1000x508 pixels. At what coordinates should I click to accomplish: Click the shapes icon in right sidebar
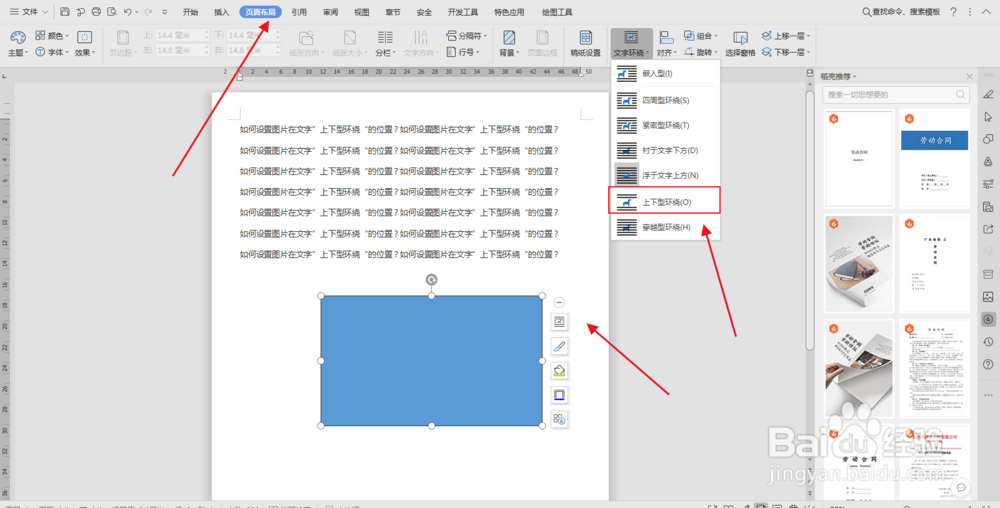[989, 139]
